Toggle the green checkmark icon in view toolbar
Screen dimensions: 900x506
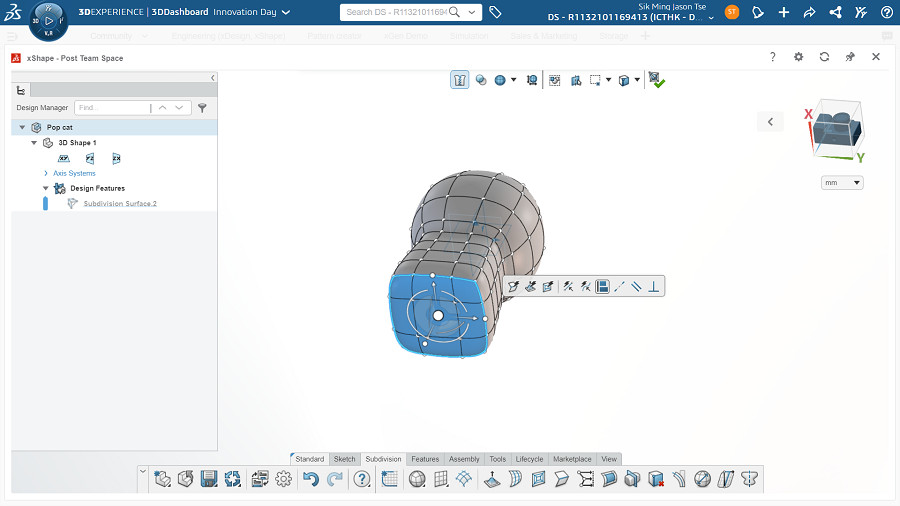pos(656,80)
